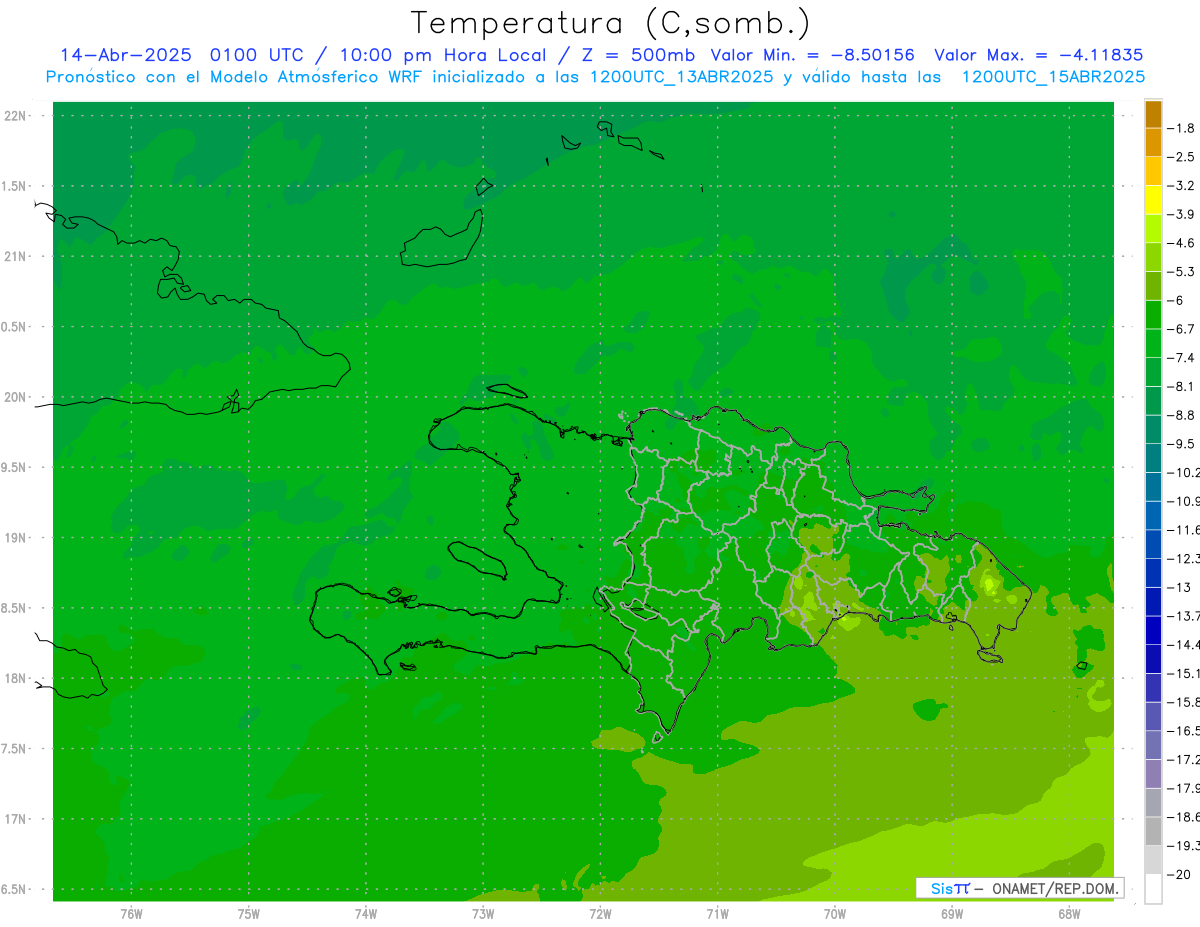Click the '22N' latitude axis label
The image size is (1200, 927).
(15, 116)
